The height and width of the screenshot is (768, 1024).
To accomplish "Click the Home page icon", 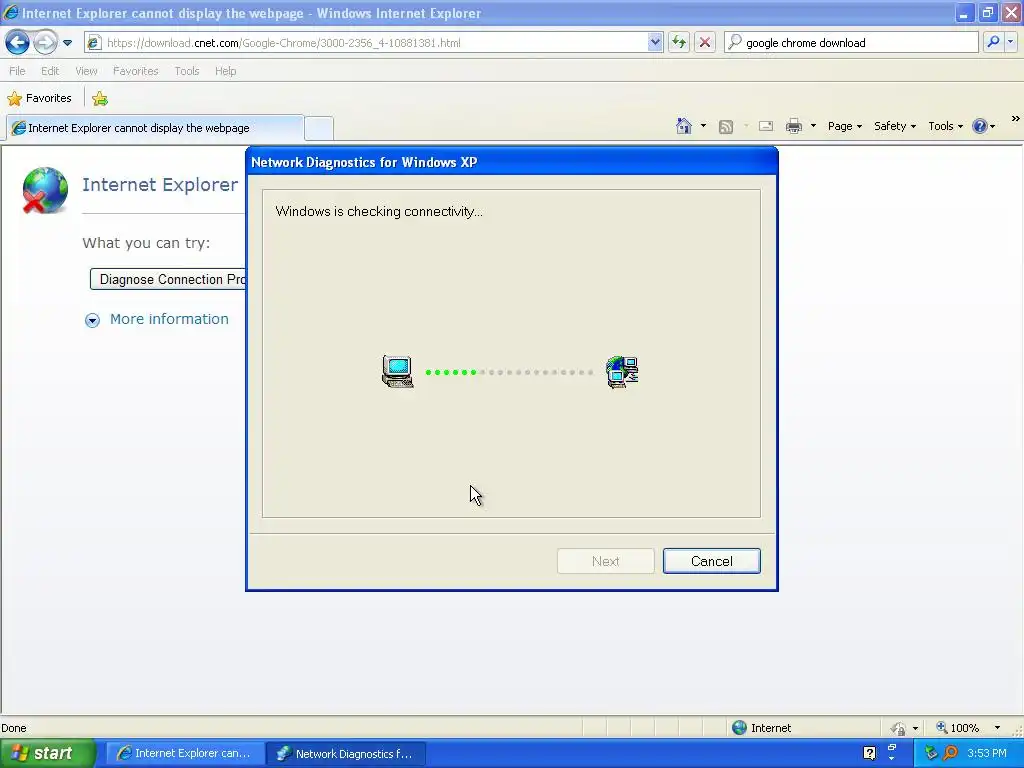I will [684, 126].
